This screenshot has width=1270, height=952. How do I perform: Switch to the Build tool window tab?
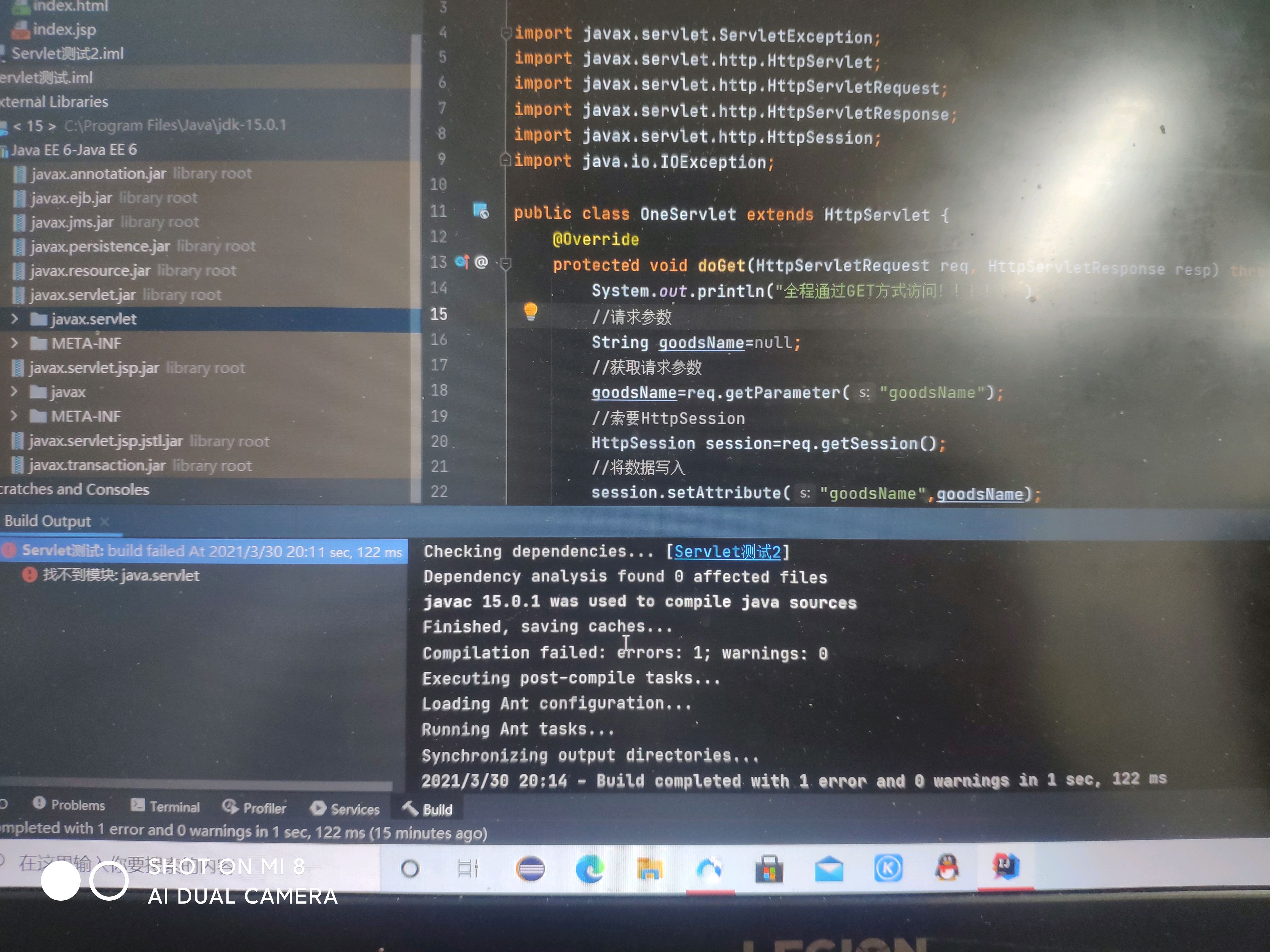tap(427, 809)
